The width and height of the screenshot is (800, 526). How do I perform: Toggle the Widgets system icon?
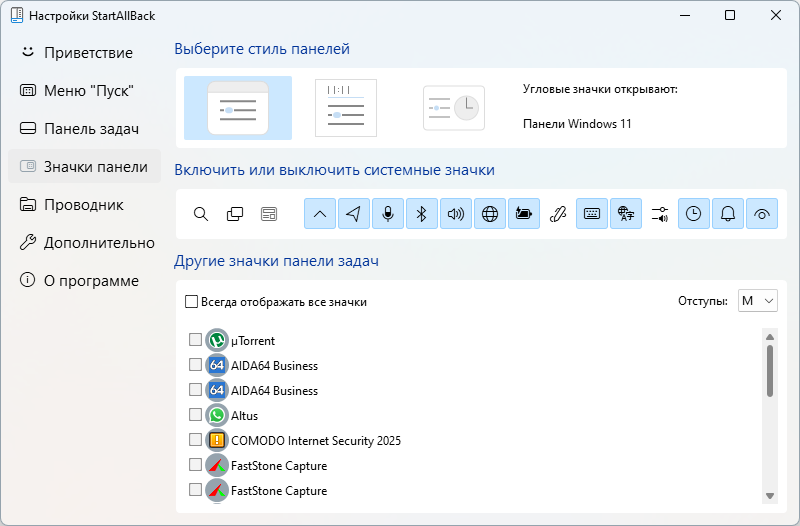pyautogui.click(x=269, y=214)
